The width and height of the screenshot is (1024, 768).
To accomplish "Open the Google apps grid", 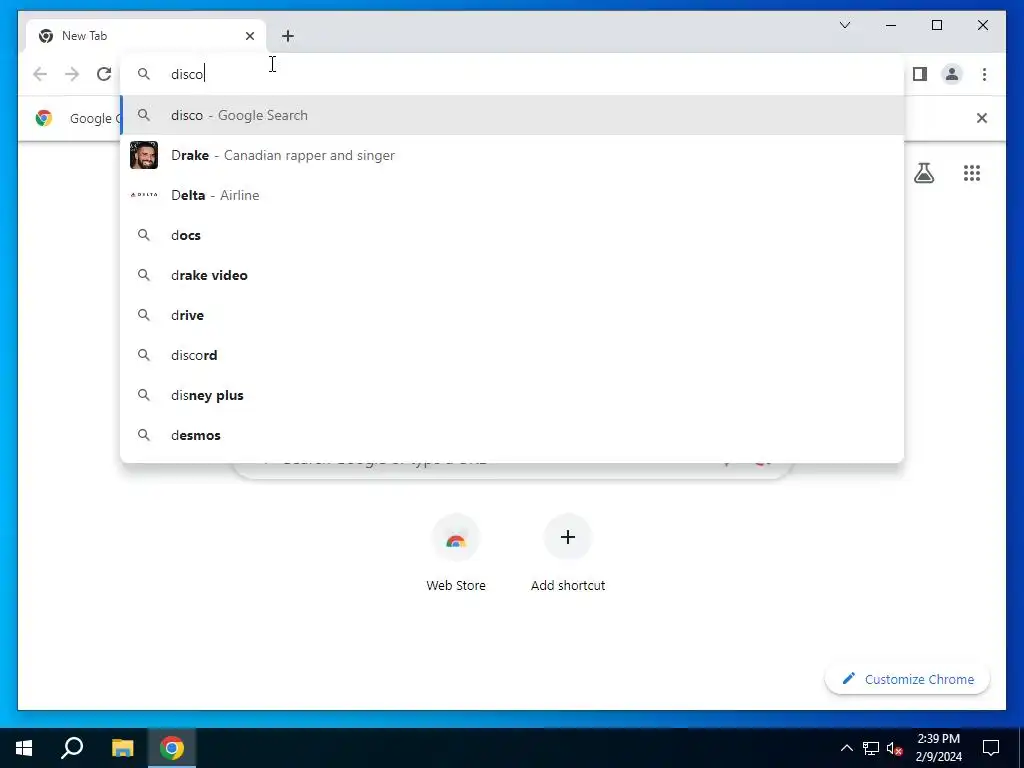I will [972, 173].
